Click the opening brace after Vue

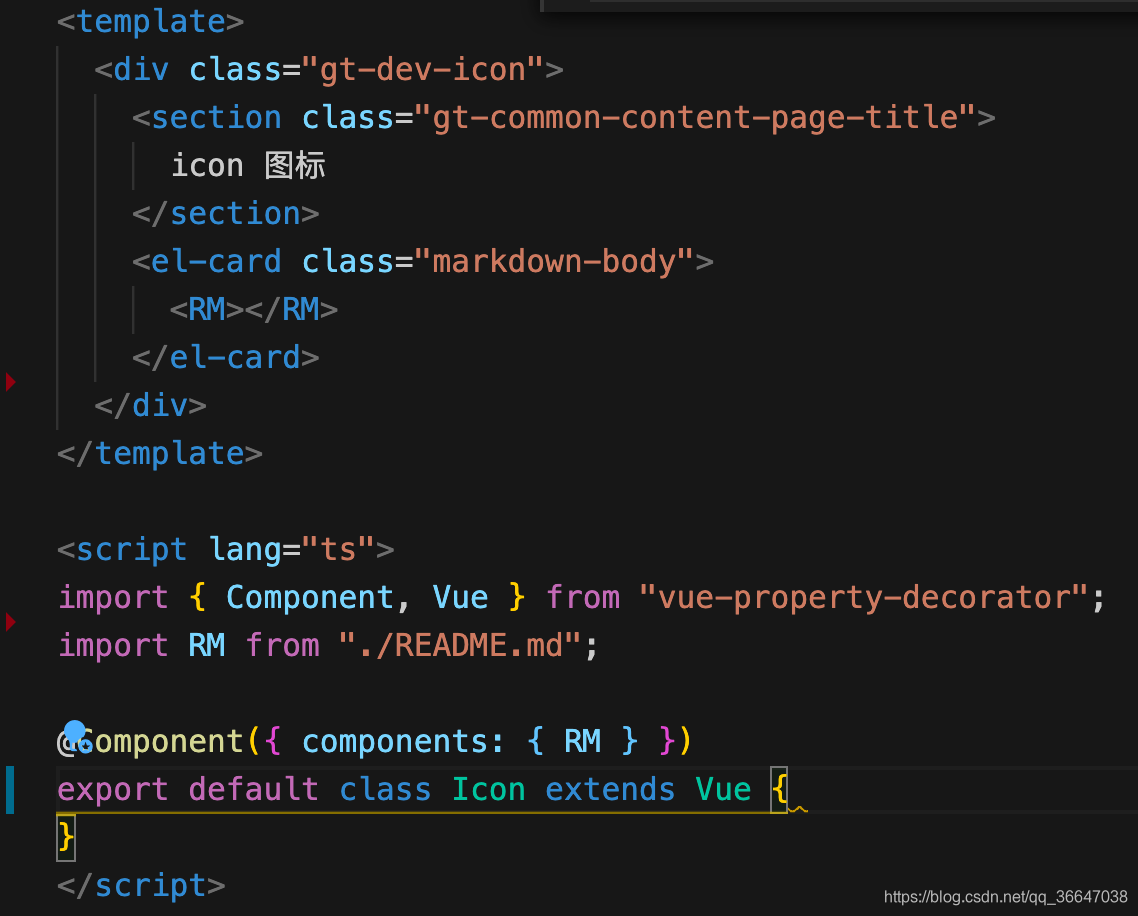click(779, 789)
